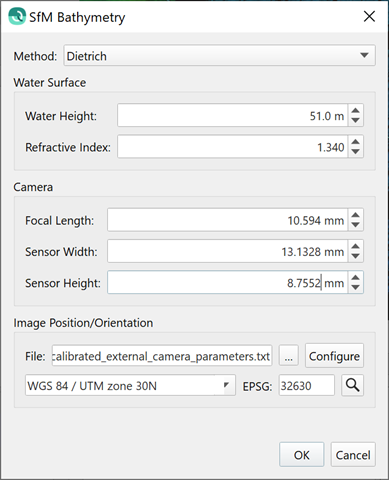
Task: Increase Refractive Index with up arrow
Action: [356, 142]
